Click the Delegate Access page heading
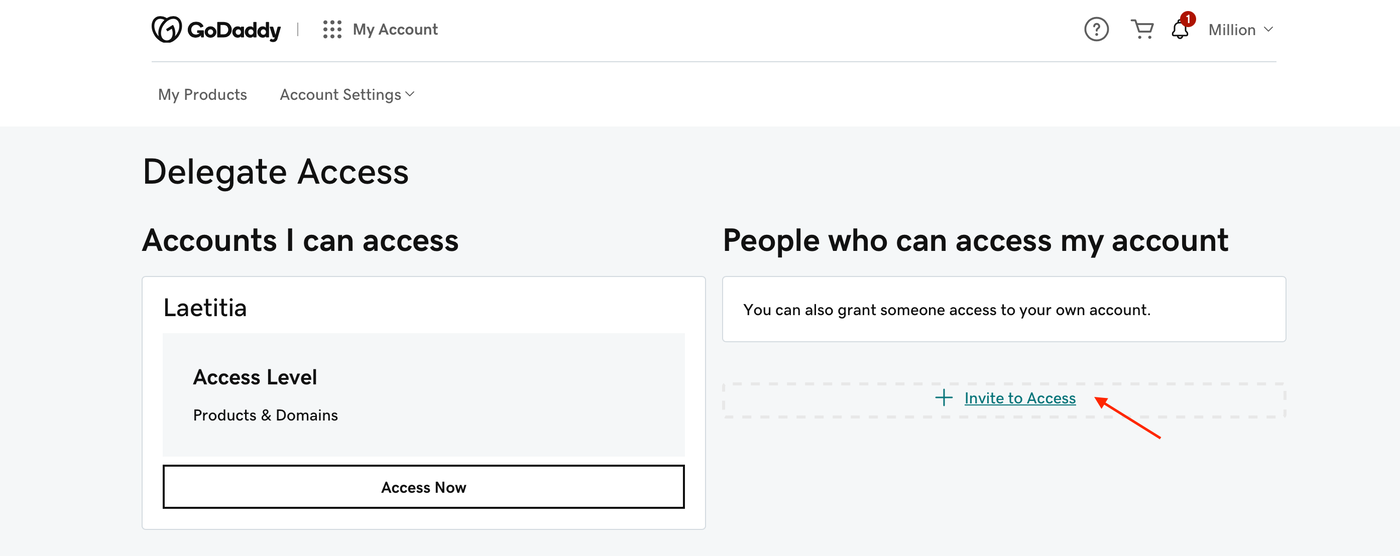 tap(275, 172)
